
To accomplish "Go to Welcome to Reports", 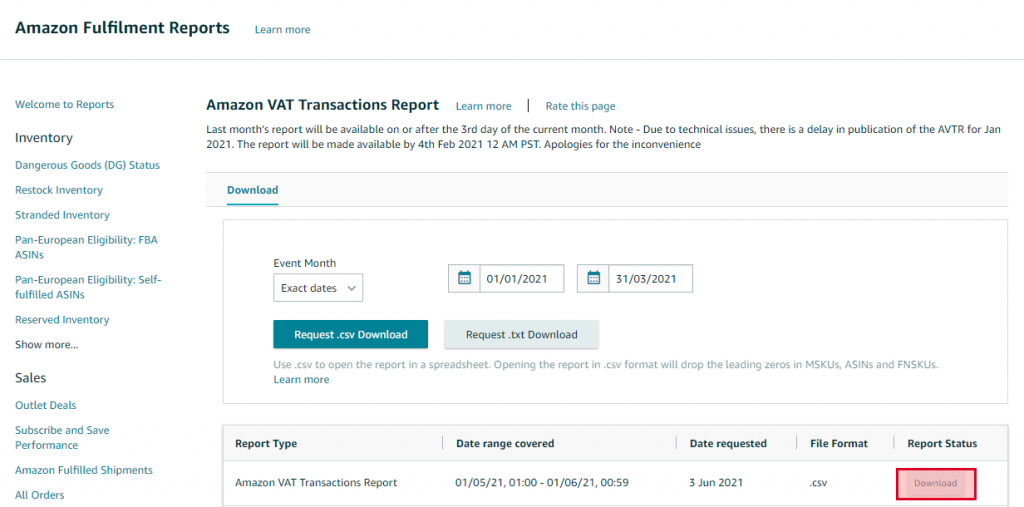I will point(65,105).
